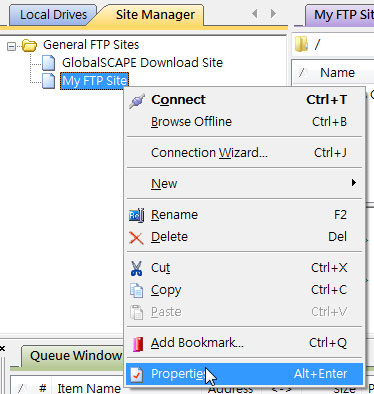
Task: Switch to the Local Drives tab
Action: tap(53, 15)
